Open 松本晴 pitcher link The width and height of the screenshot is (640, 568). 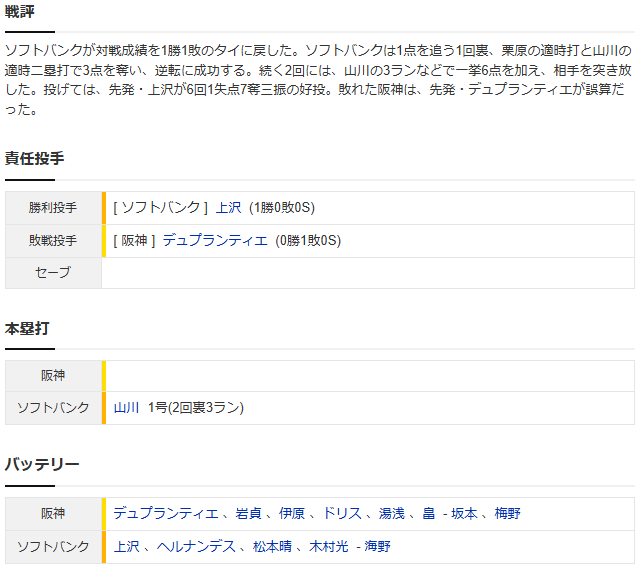pos(272,546)
